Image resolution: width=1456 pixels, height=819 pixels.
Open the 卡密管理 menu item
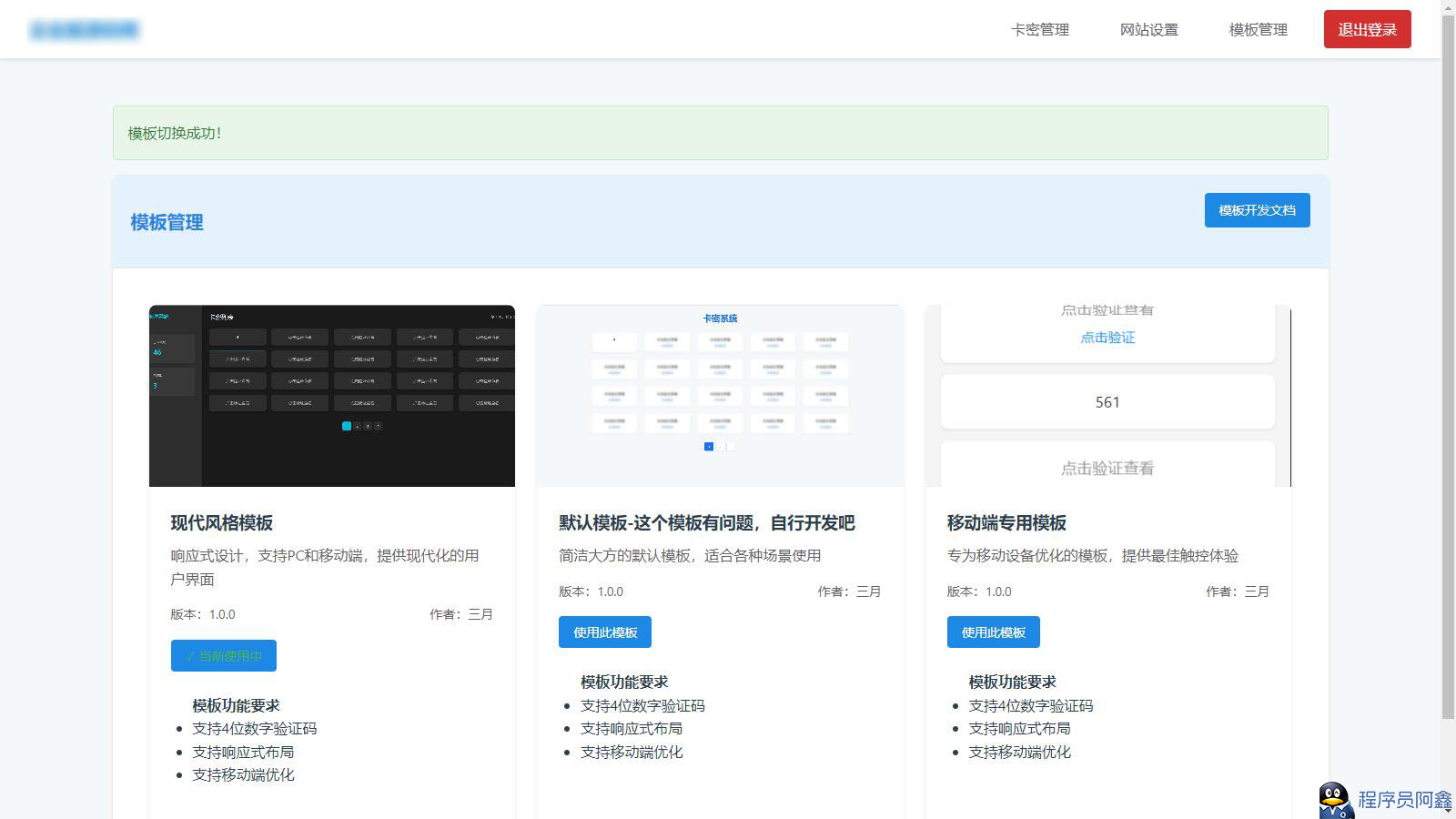coord(1039,29)
